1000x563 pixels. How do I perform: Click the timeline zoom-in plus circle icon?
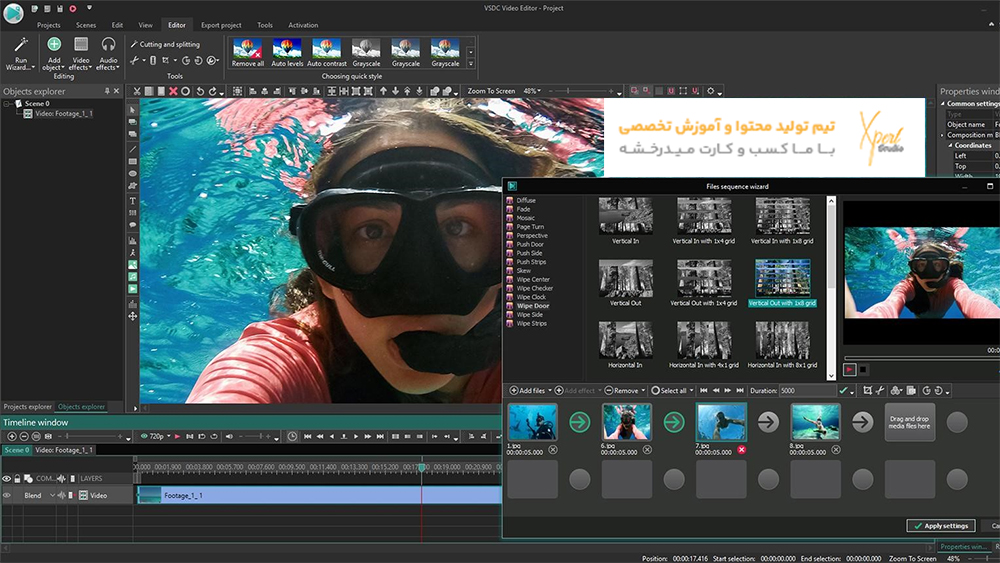(x=11, y=437)
